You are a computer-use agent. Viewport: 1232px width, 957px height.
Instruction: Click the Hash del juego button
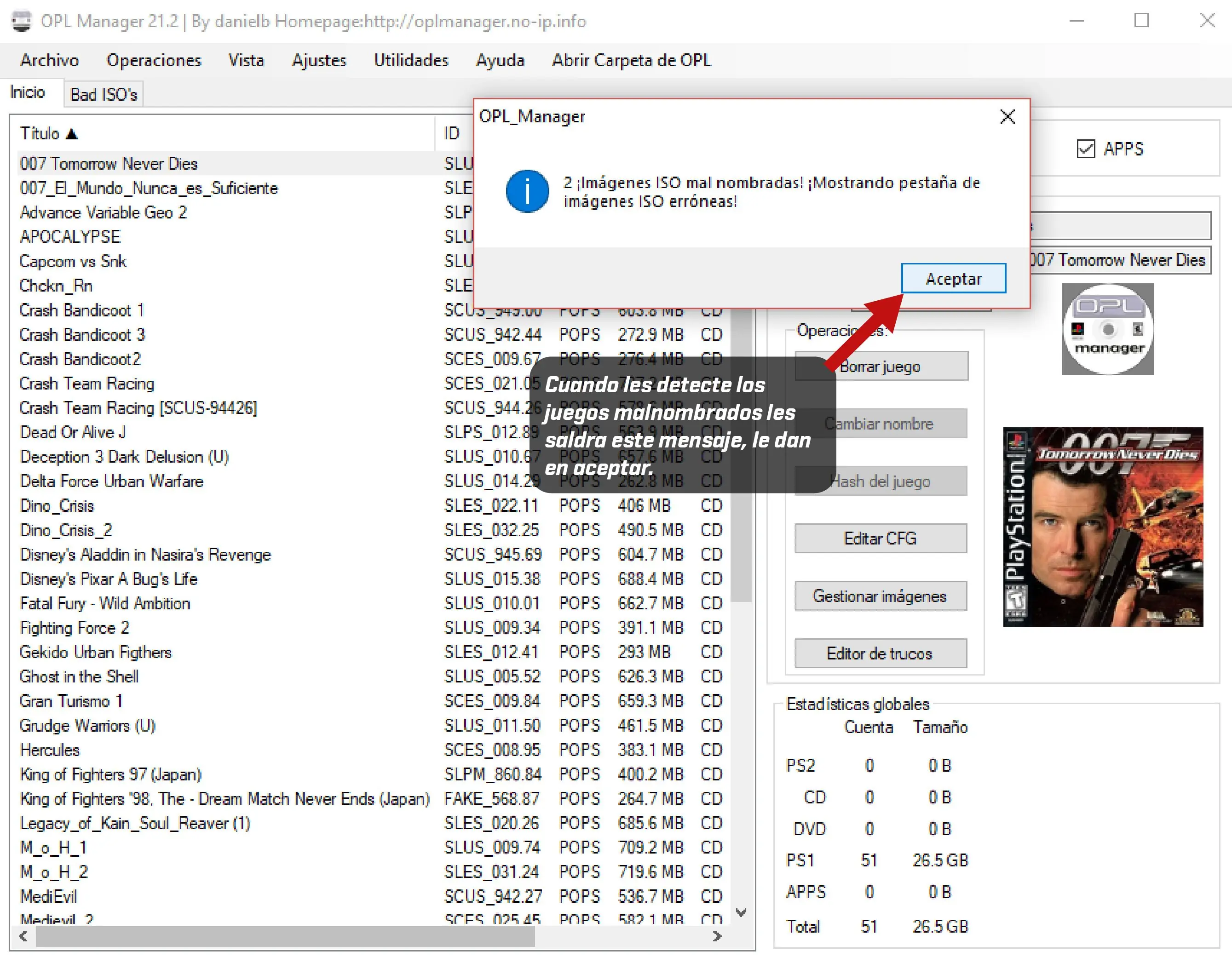point(880,481)
